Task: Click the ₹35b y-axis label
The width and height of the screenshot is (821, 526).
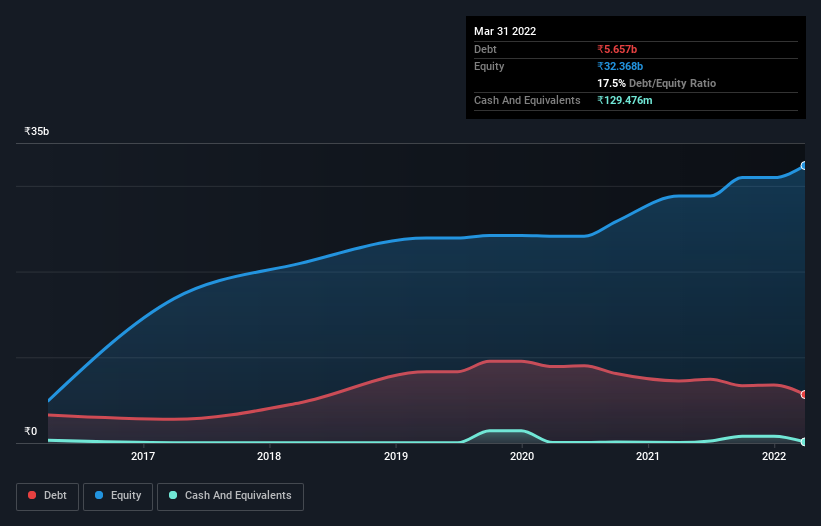Action: pos(37,131)
